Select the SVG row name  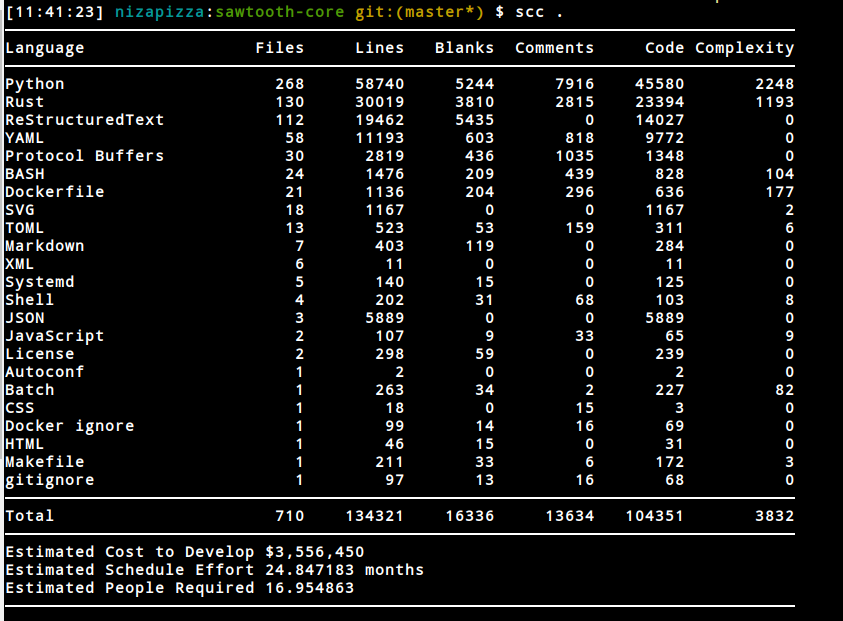pyautogui.click(x=20, y=210)
